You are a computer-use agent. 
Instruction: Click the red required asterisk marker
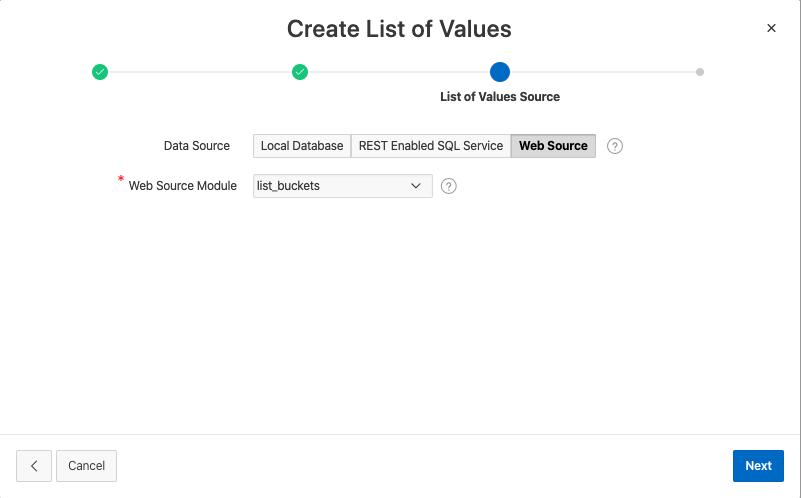pos(121,180)
